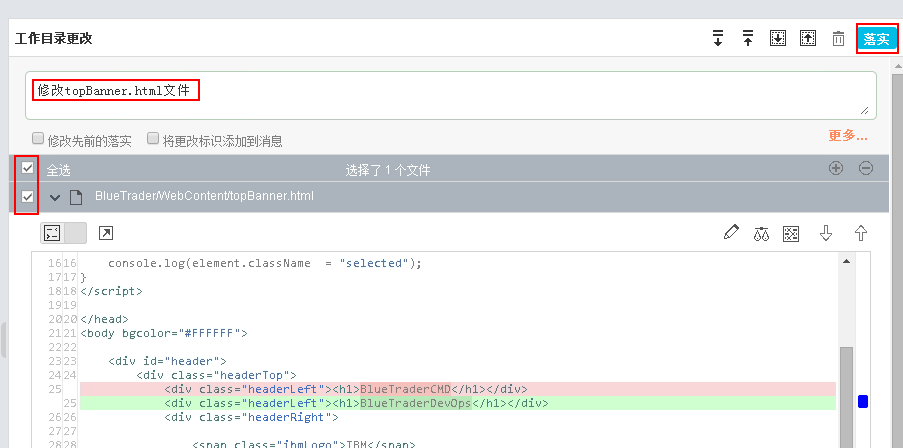Click the 落实 commit button
Viewport: 903px width, 448px height.
point(876,39)
